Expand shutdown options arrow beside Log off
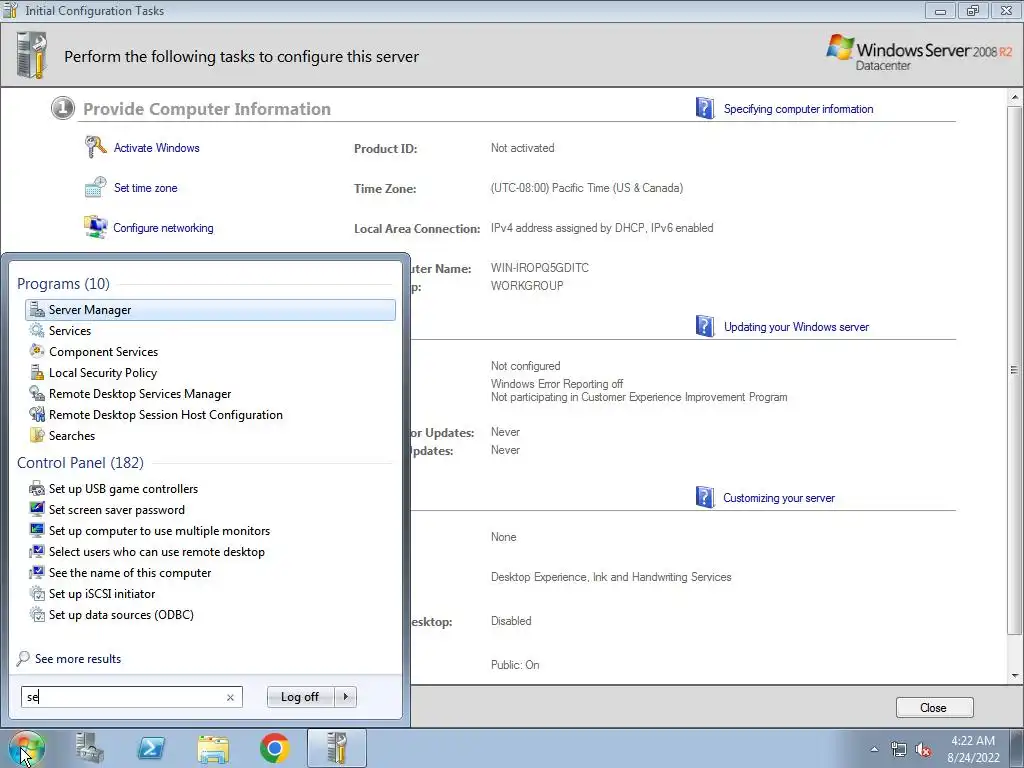Viewport: 1024px width, 768px height. [345, 697]
